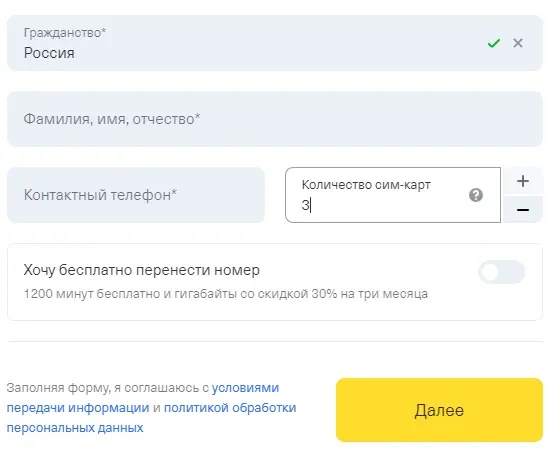Click the yellow Далее button
The width and height of the screenshot is (549, 455).
click(x=439, y=410)
